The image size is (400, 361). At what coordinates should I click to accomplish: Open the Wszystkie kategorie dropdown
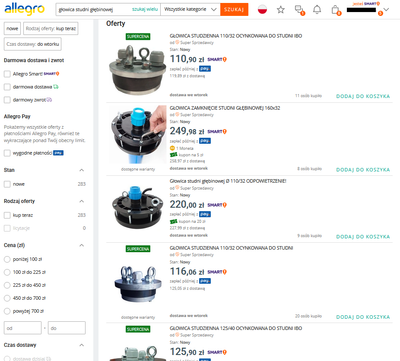pos(190,9)
